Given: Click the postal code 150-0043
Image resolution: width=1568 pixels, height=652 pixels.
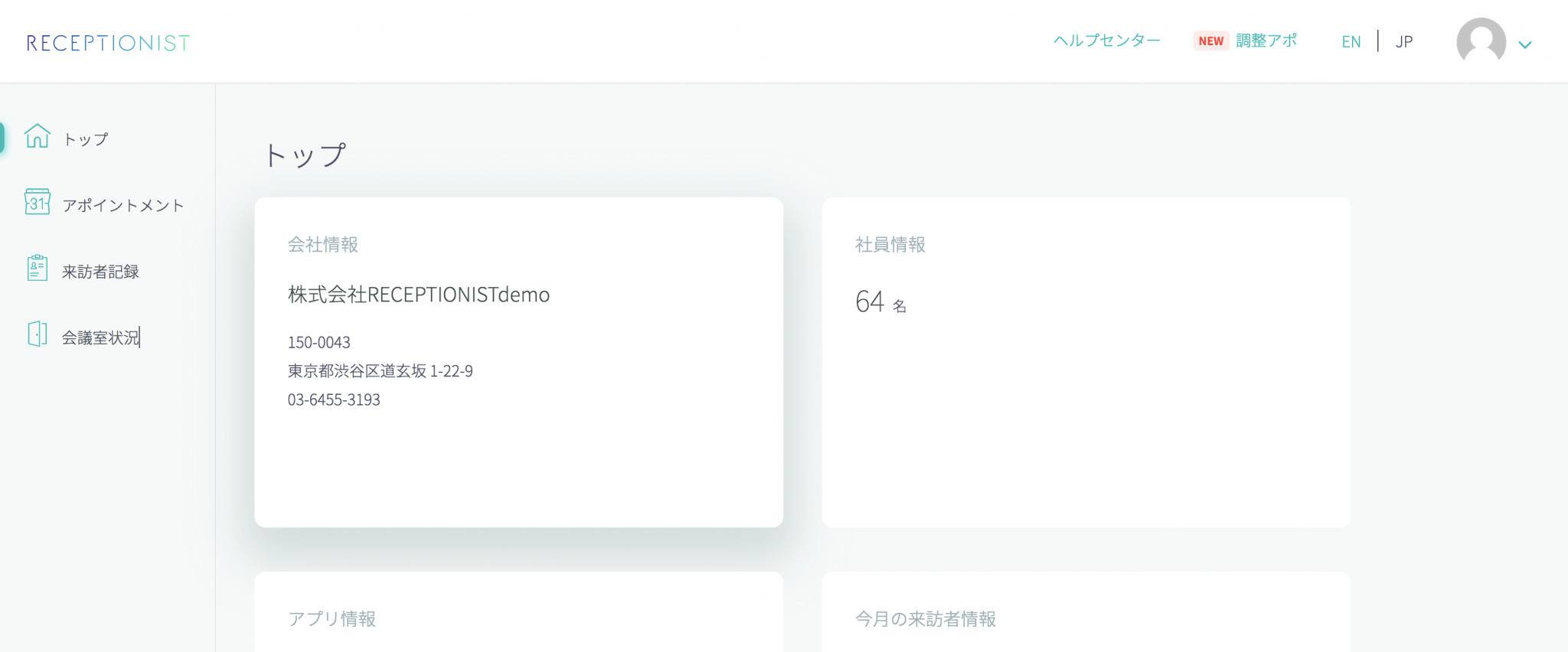Looking at the screenshot, I should [319, 342].
